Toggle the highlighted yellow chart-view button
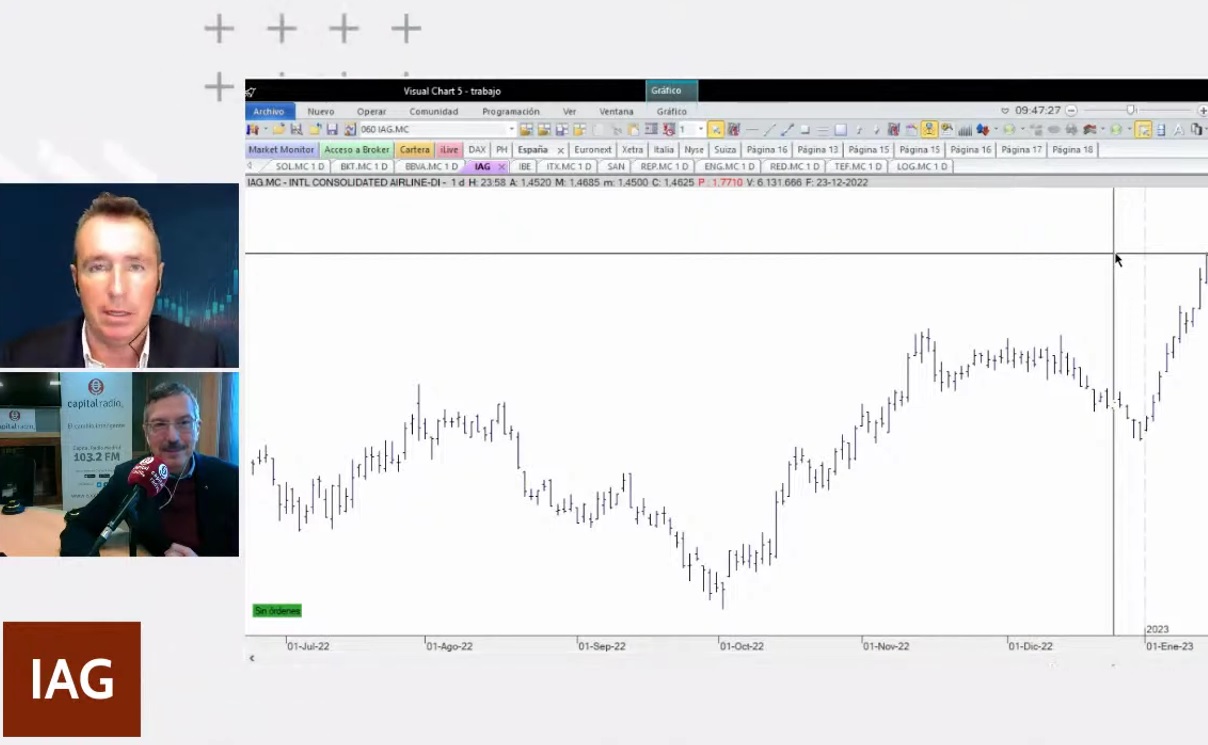 pos(929,130)
